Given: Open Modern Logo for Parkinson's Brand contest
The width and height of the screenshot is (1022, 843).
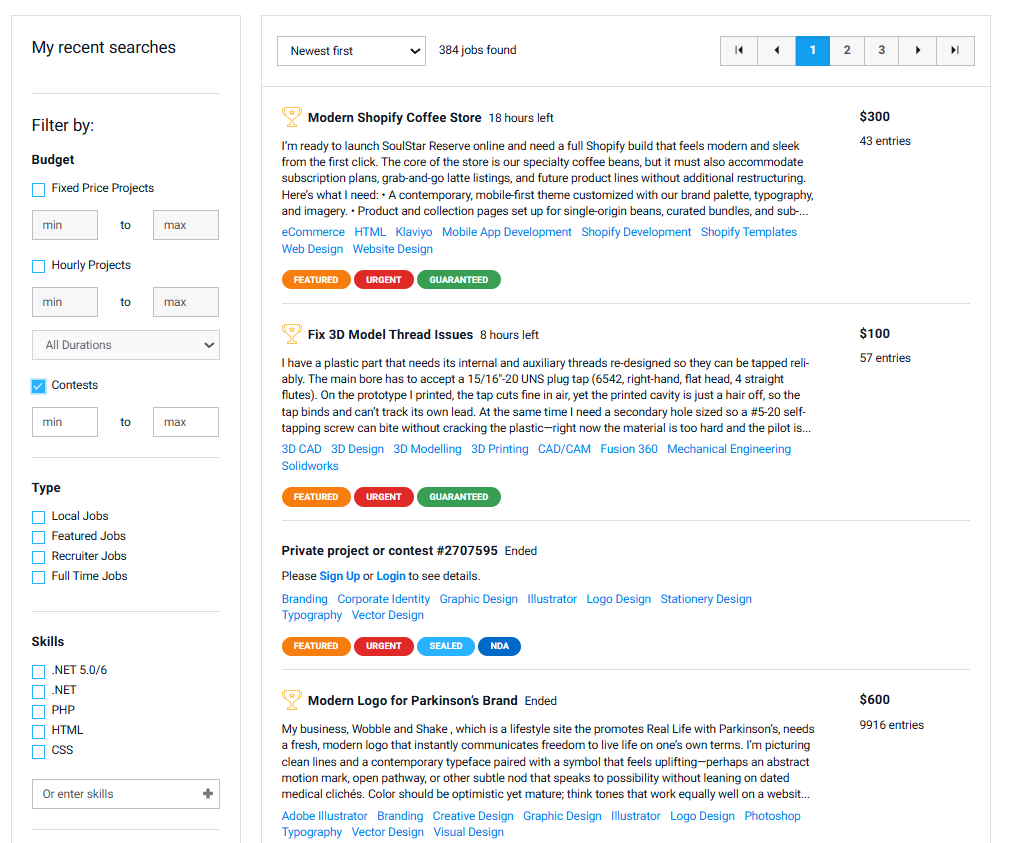Looking at the screenshot, I should [412, 700].
